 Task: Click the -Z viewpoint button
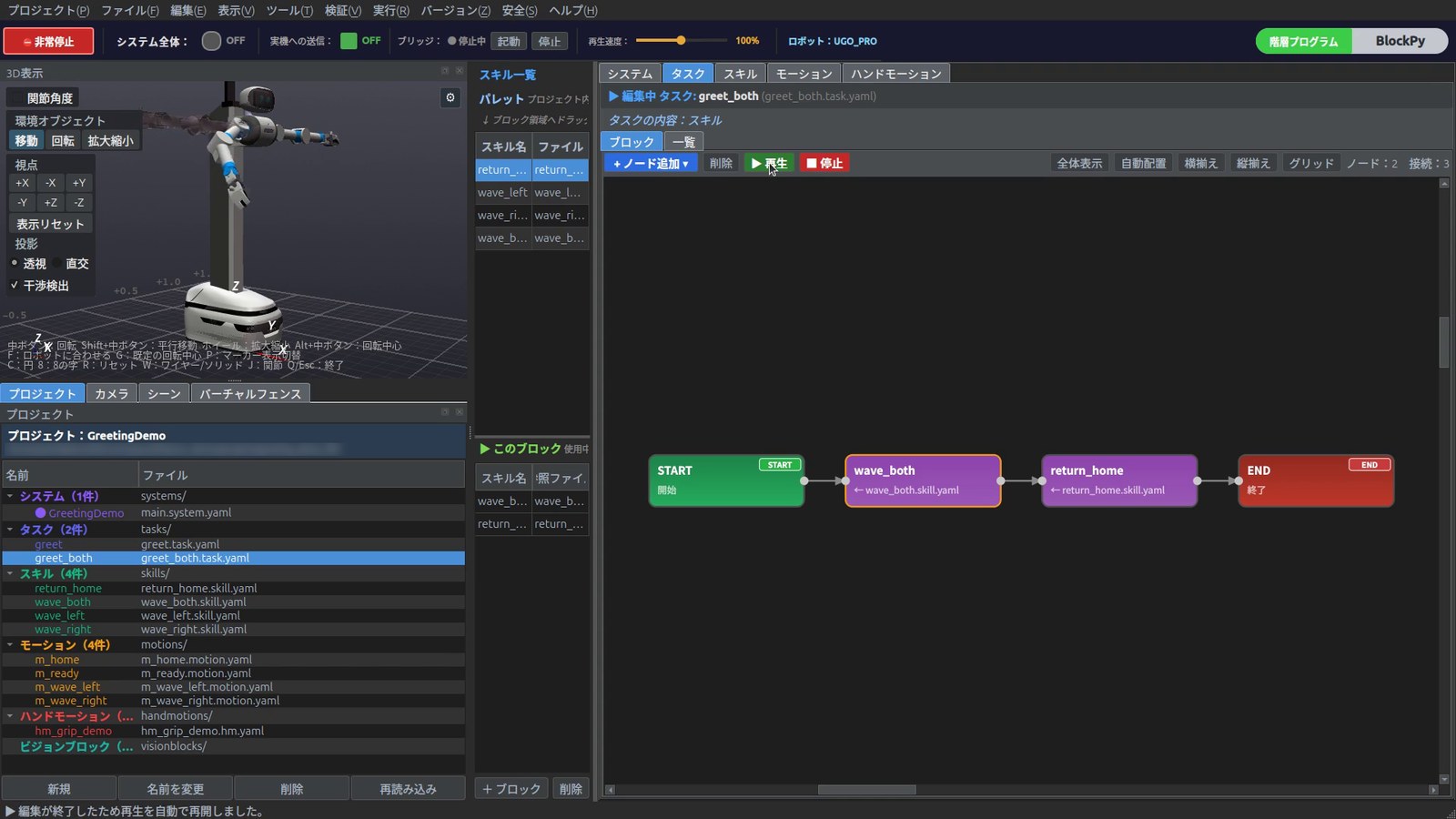(79, 203)
